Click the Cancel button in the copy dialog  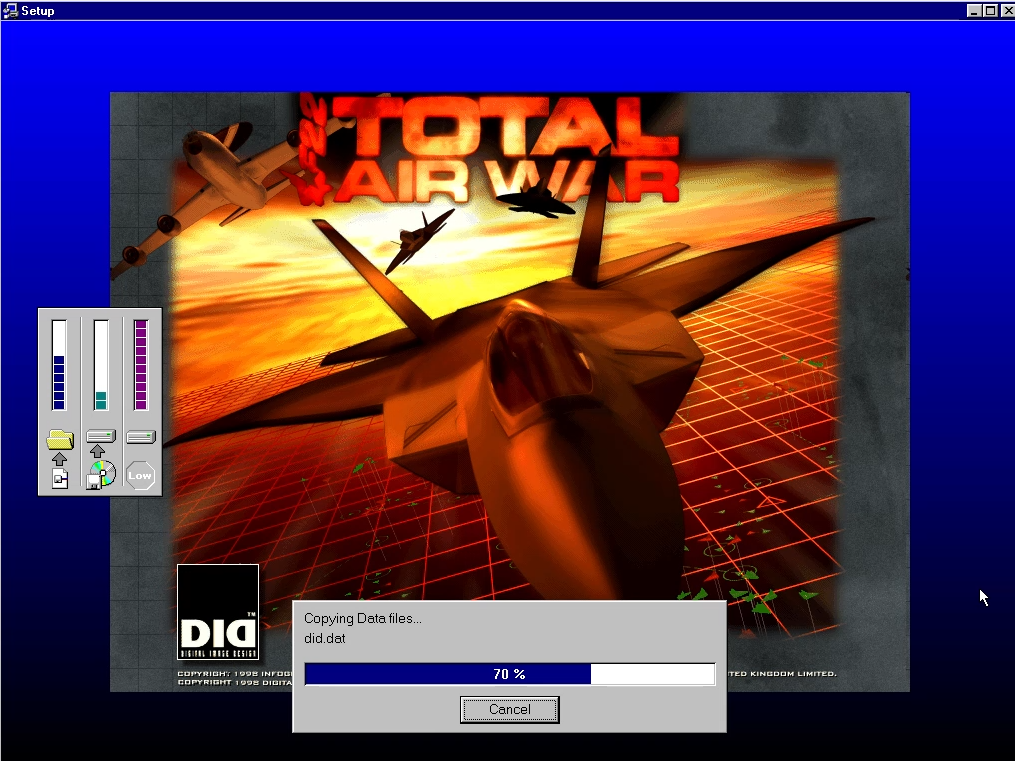pyautogui.click(x=509, y=709)
